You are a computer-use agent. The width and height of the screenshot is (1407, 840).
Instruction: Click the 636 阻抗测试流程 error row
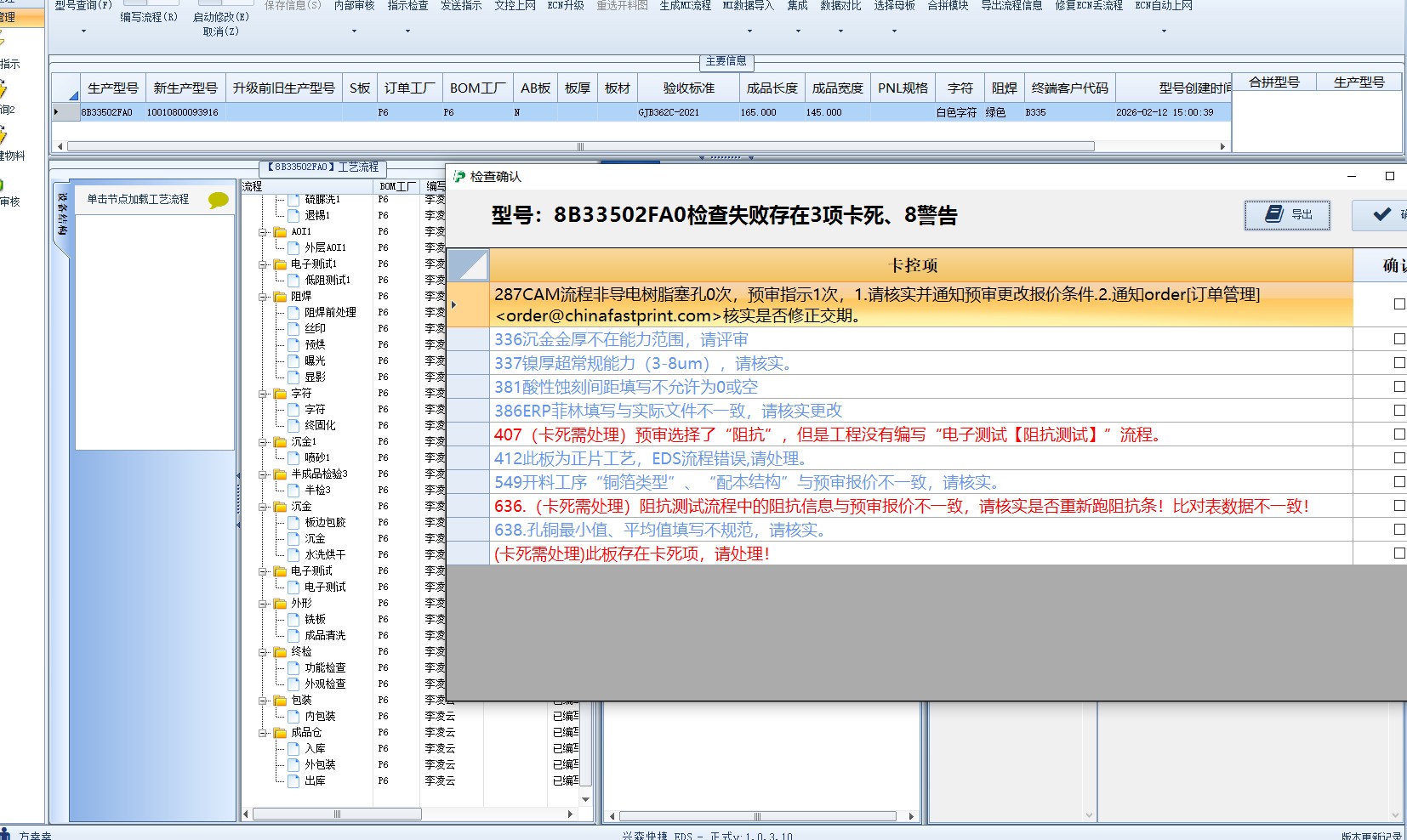point(920,506)
